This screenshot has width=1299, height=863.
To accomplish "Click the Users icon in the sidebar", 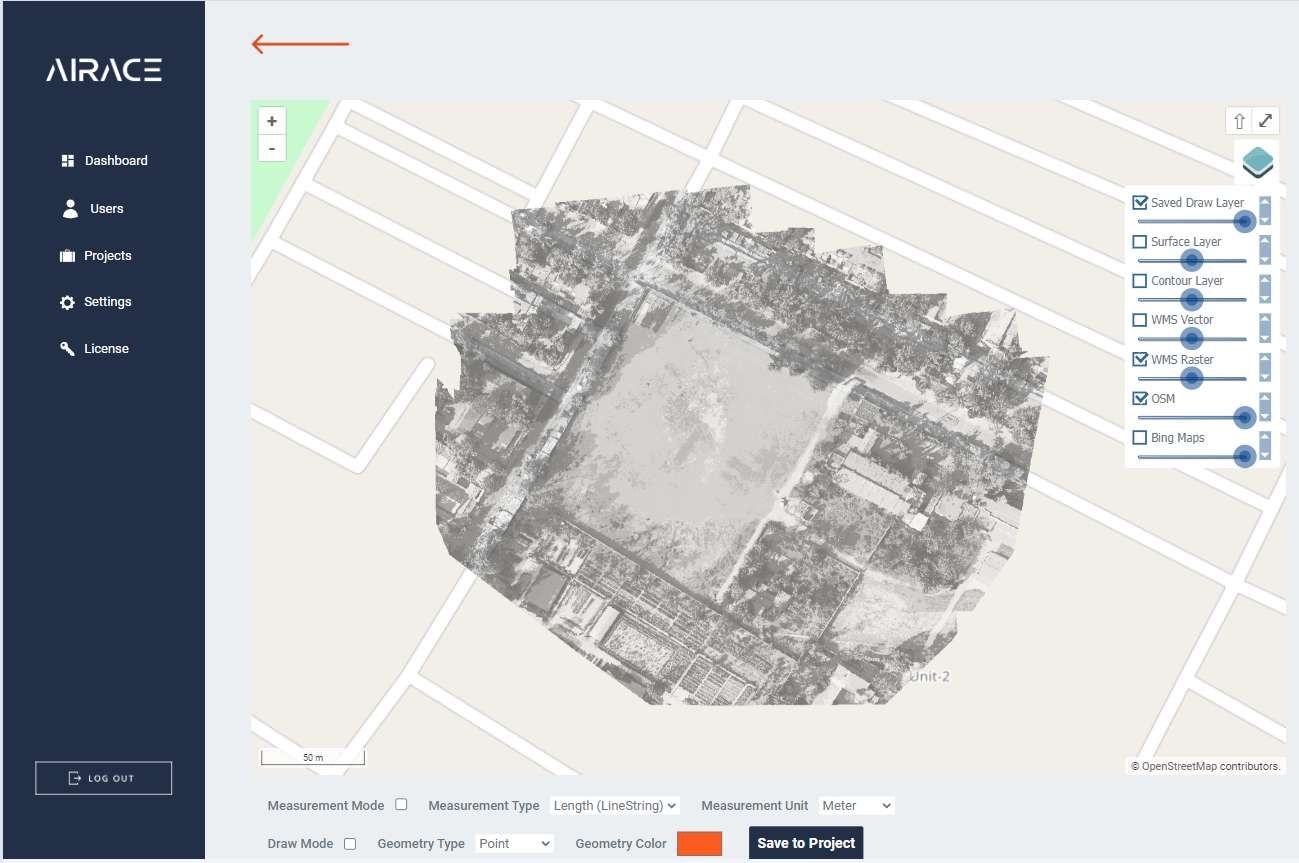I will pyautogui.click(x=70, y=208).
